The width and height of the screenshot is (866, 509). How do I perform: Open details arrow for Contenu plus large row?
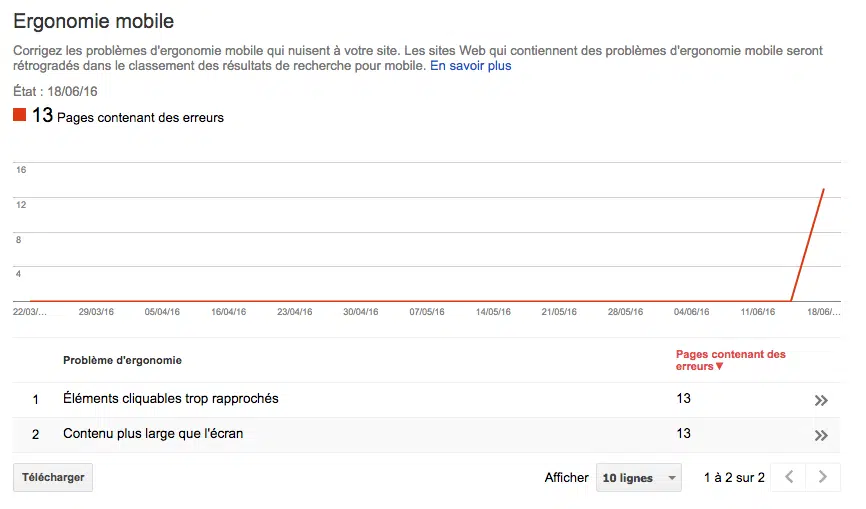pyautogui.click(x=821, y=435)
